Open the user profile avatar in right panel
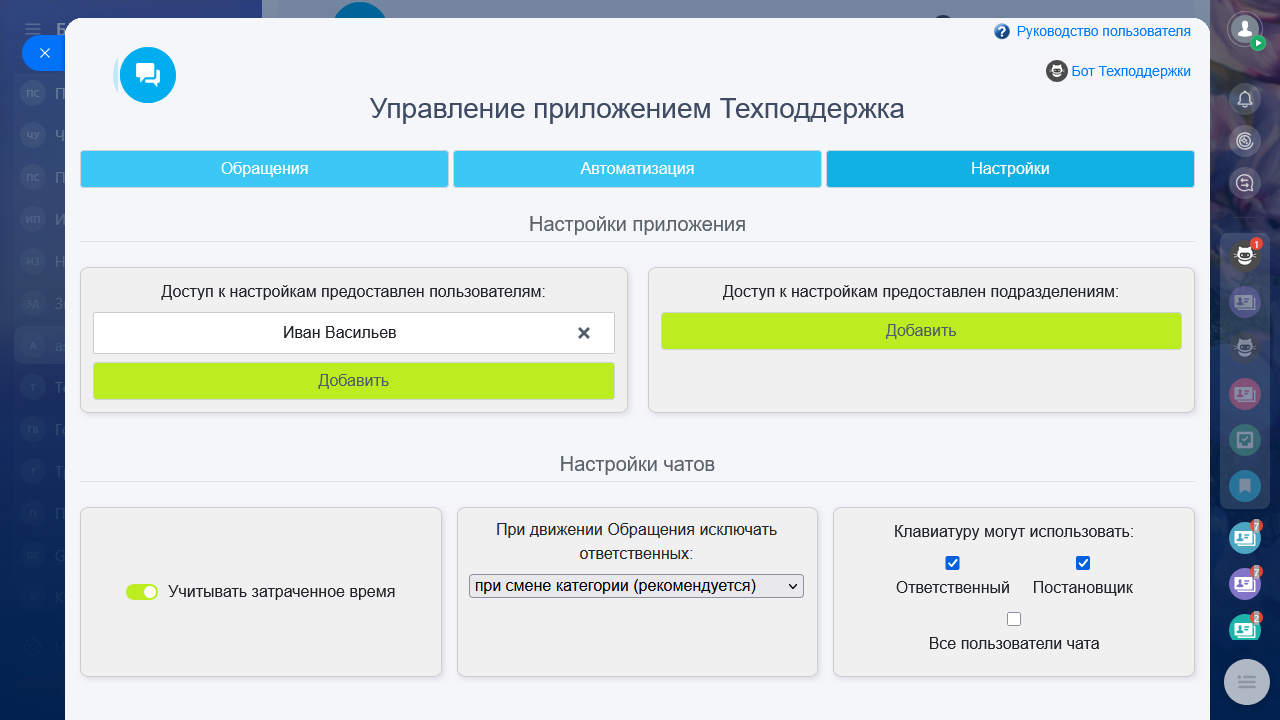Viewport: 1280px width, 720px height. pos(1245,29)
